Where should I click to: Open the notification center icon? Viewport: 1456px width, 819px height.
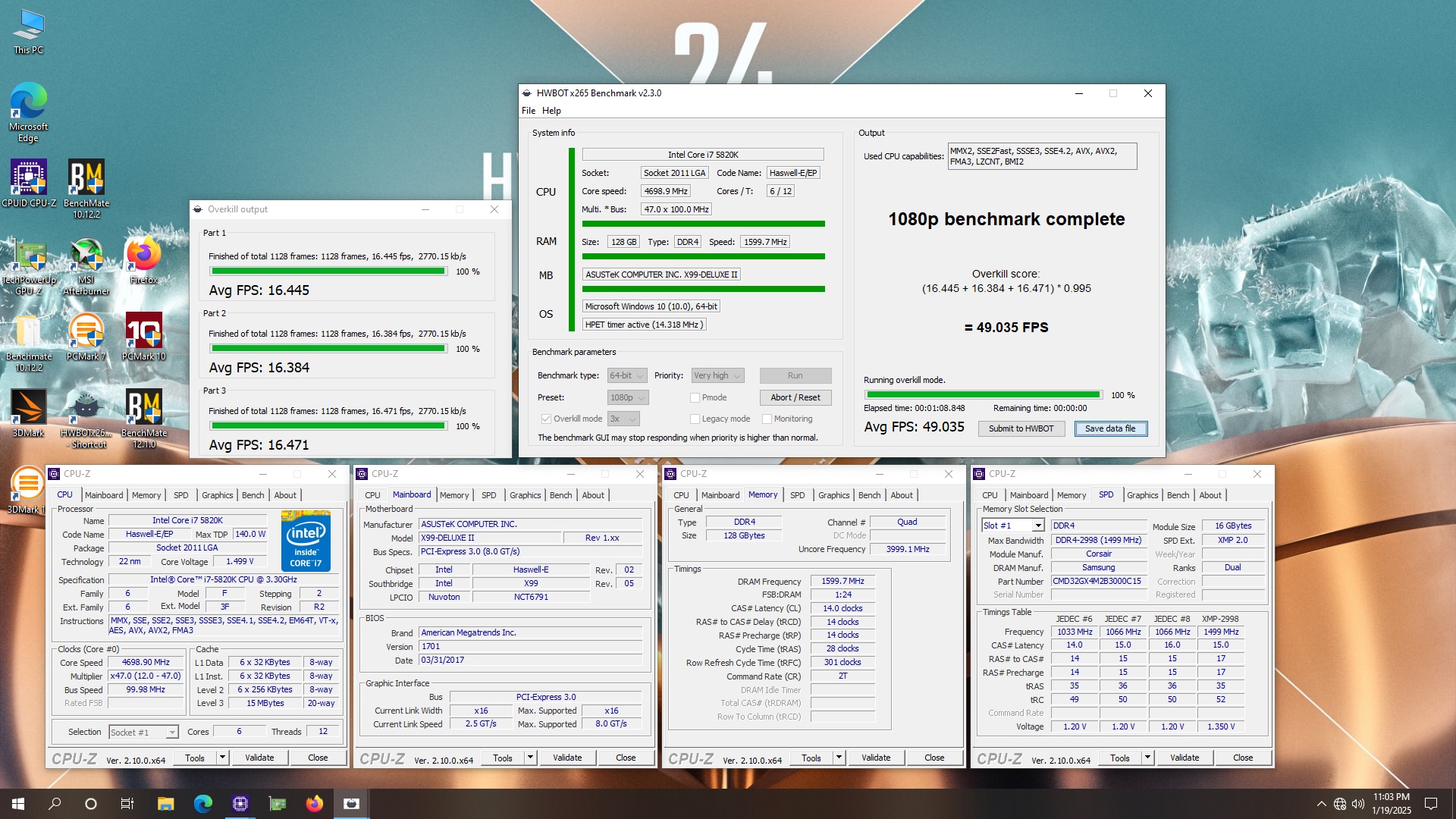point(1431,804)
